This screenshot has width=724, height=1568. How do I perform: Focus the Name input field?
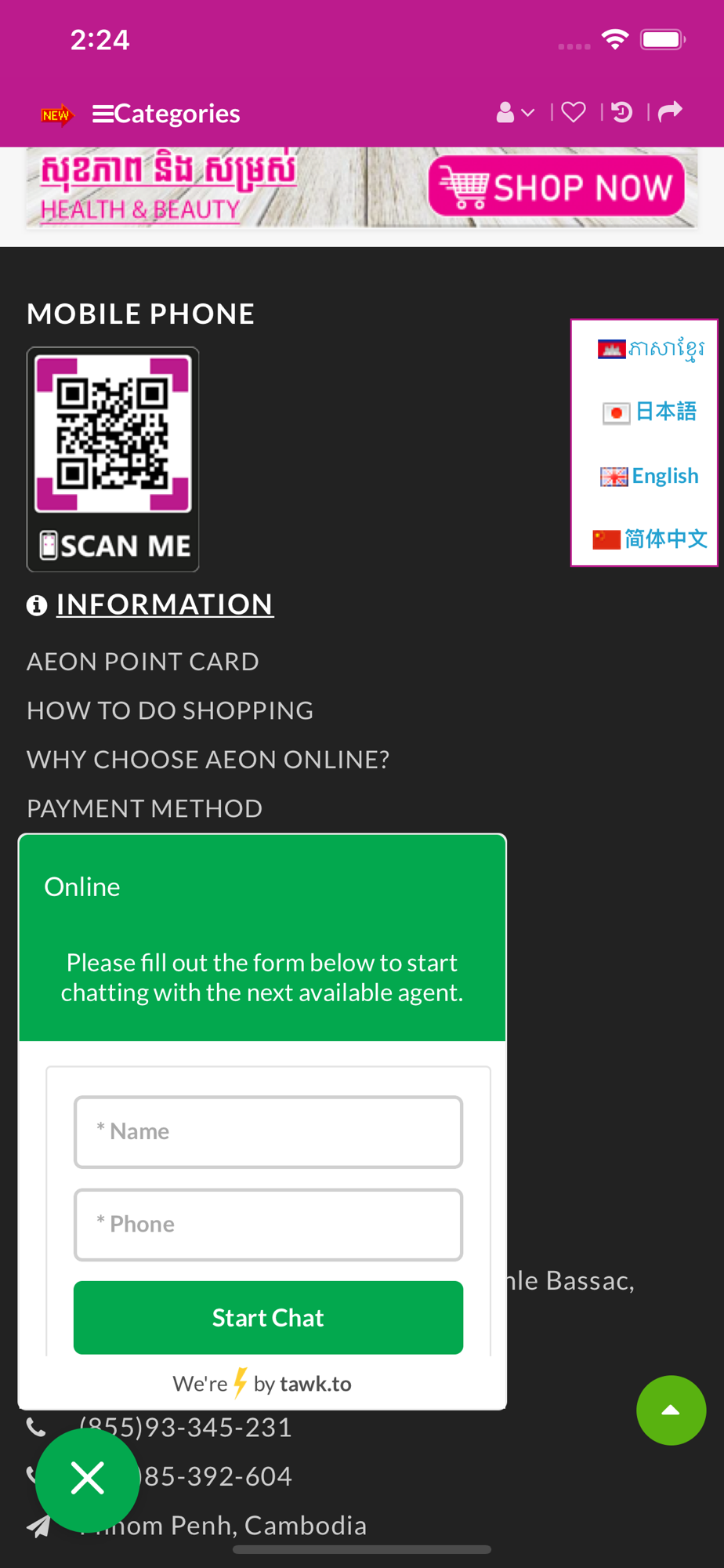pyautogui.click(x=268, y=1132)
